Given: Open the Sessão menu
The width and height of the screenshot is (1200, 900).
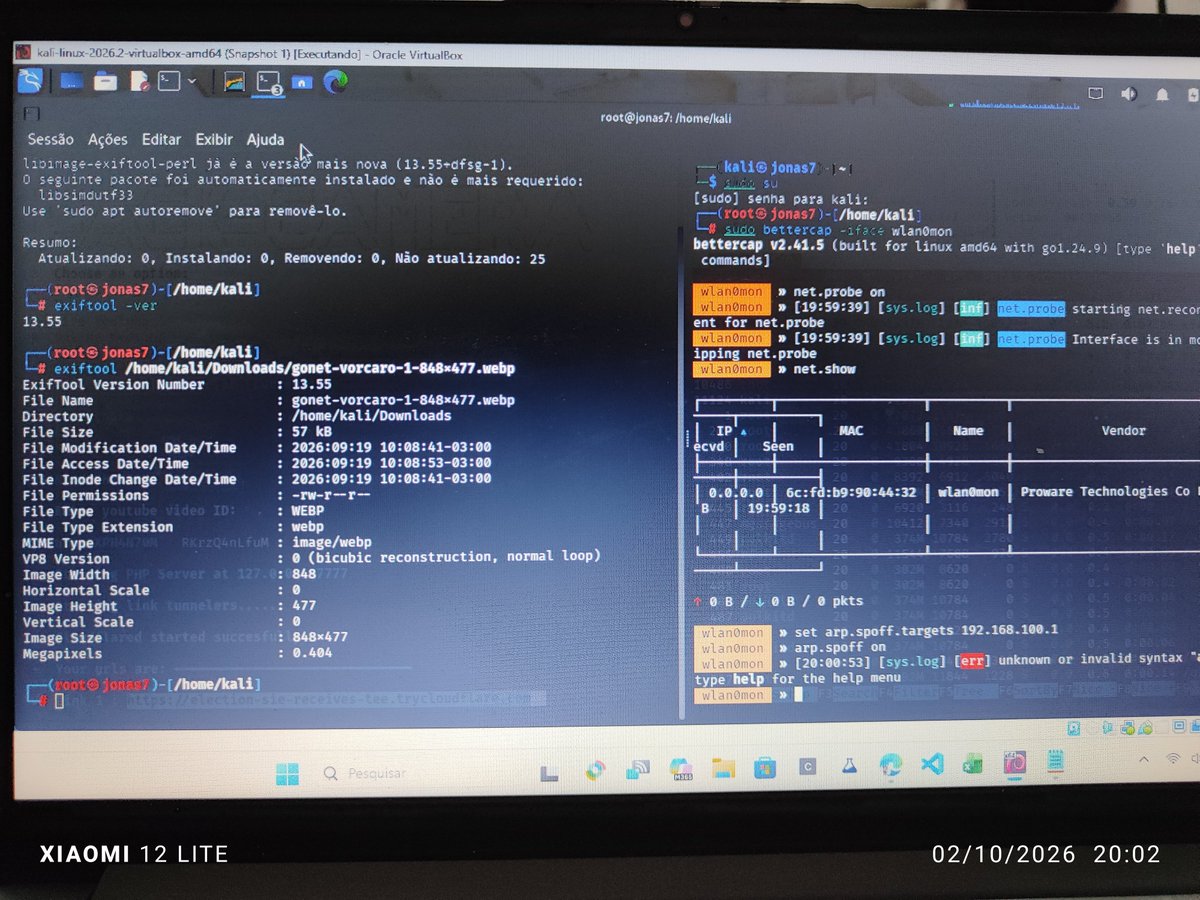Looking at the screenshot, I should point(51,140).
